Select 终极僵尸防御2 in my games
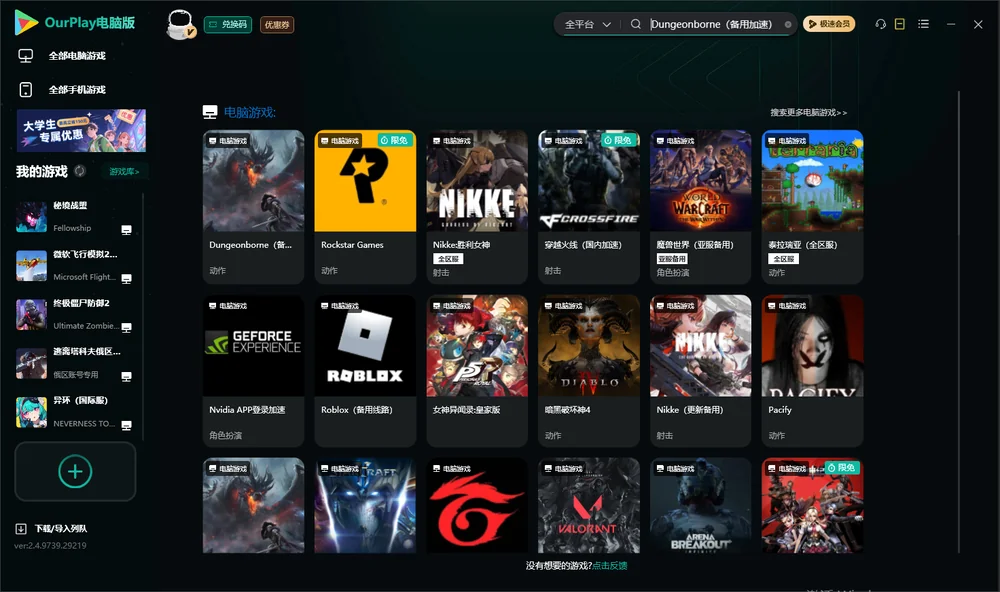The image size is (1000, 592). click(x=73, y=314)
